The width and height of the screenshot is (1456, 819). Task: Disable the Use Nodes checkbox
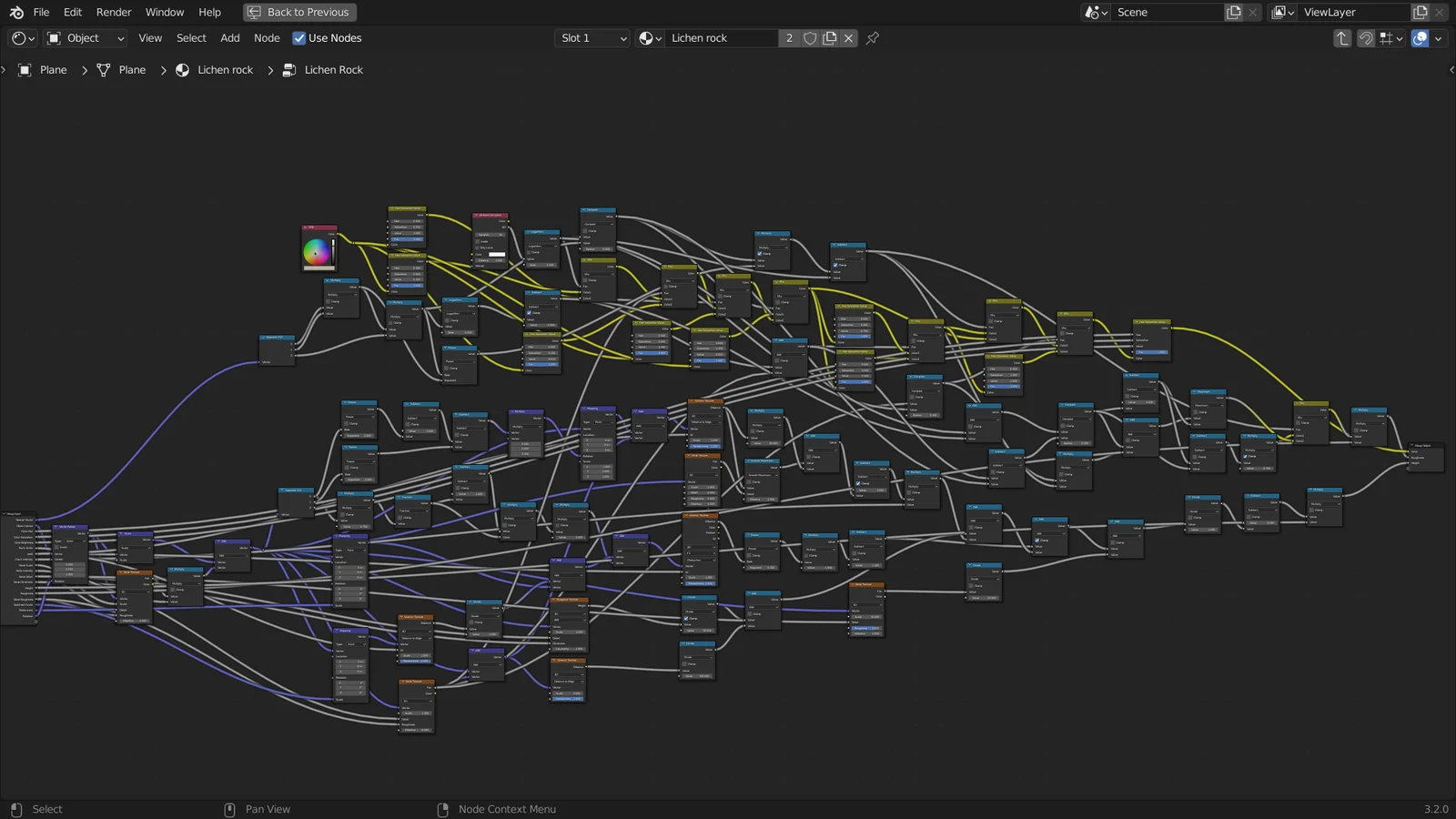(x=299, y=38)
